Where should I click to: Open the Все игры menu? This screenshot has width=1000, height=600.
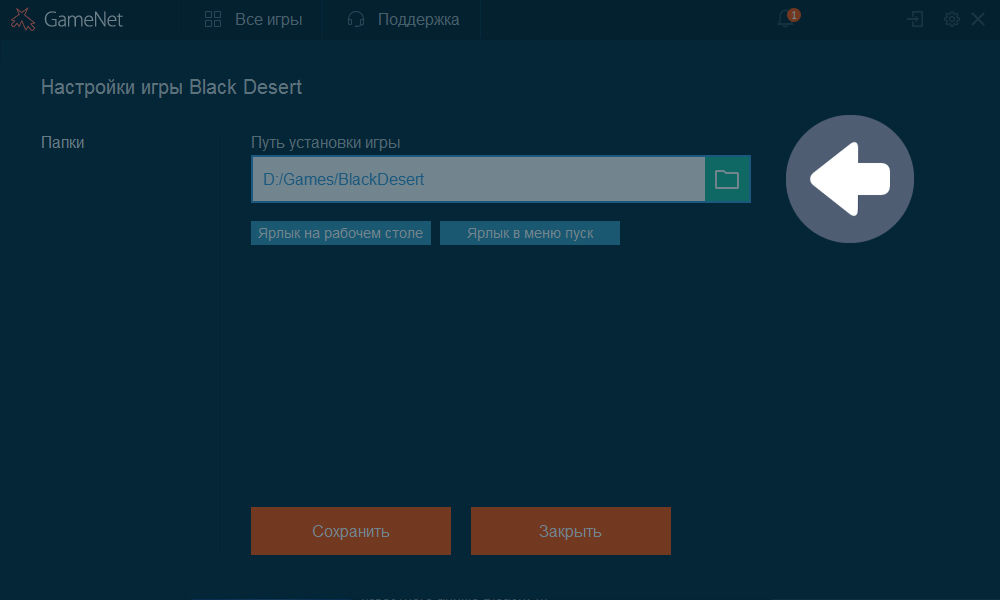[x=253, y=20]
